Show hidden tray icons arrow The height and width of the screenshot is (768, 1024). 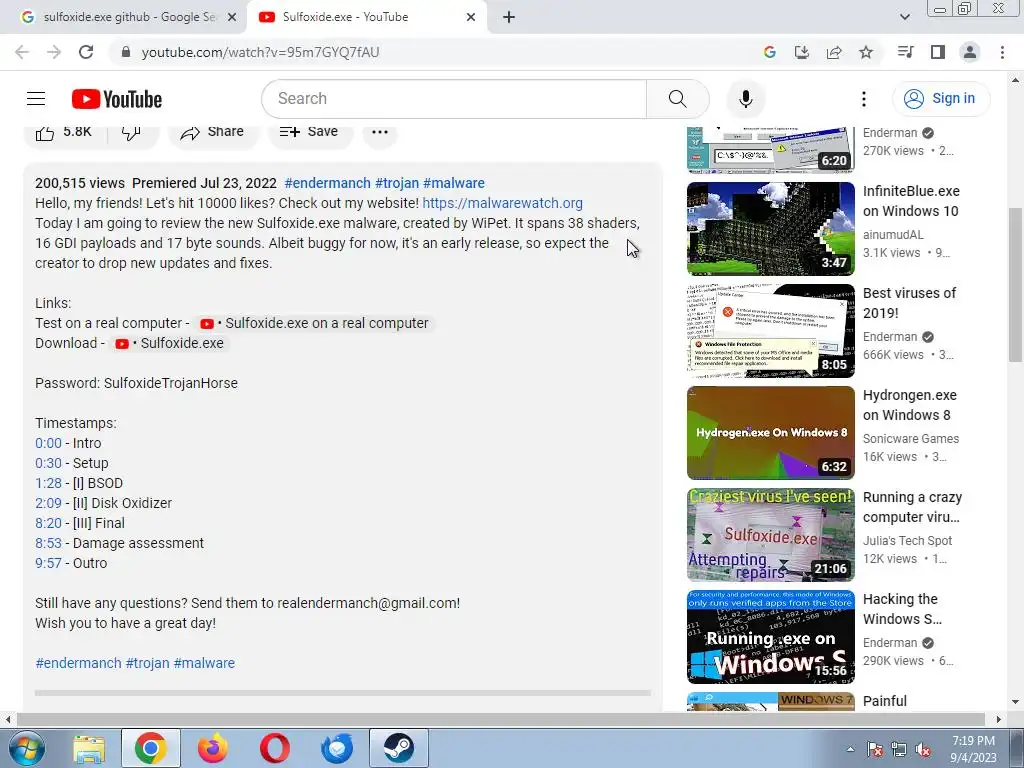pos(850,749)
